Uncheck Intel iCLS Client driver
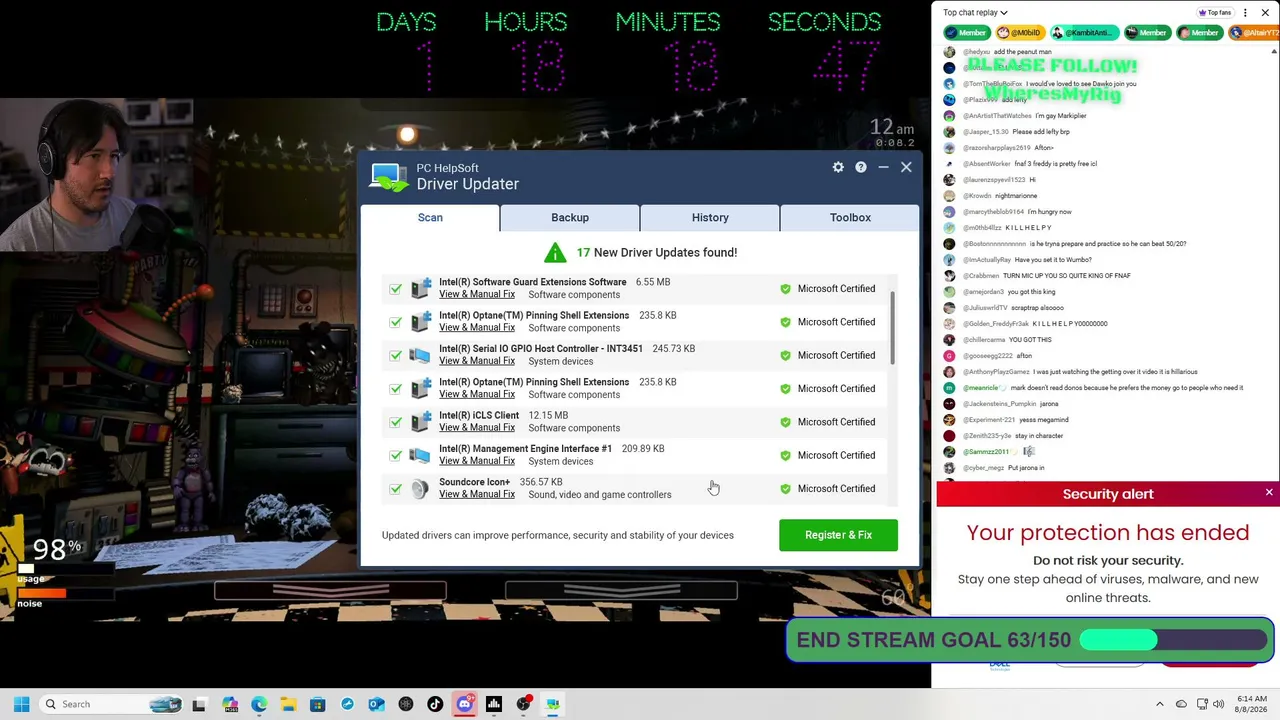Viewport: 1280px width, 720px height. coord(395,422)
